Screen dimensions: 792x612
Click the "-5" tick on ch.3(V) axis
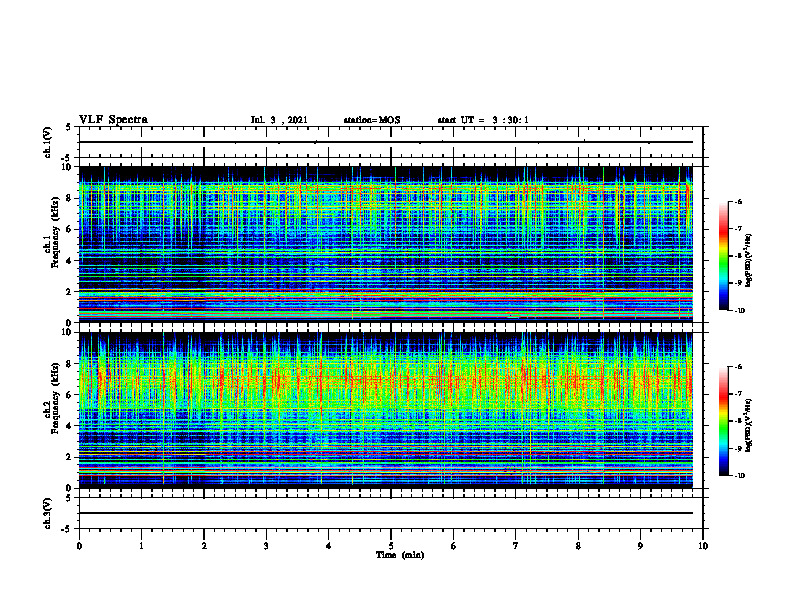66,529
